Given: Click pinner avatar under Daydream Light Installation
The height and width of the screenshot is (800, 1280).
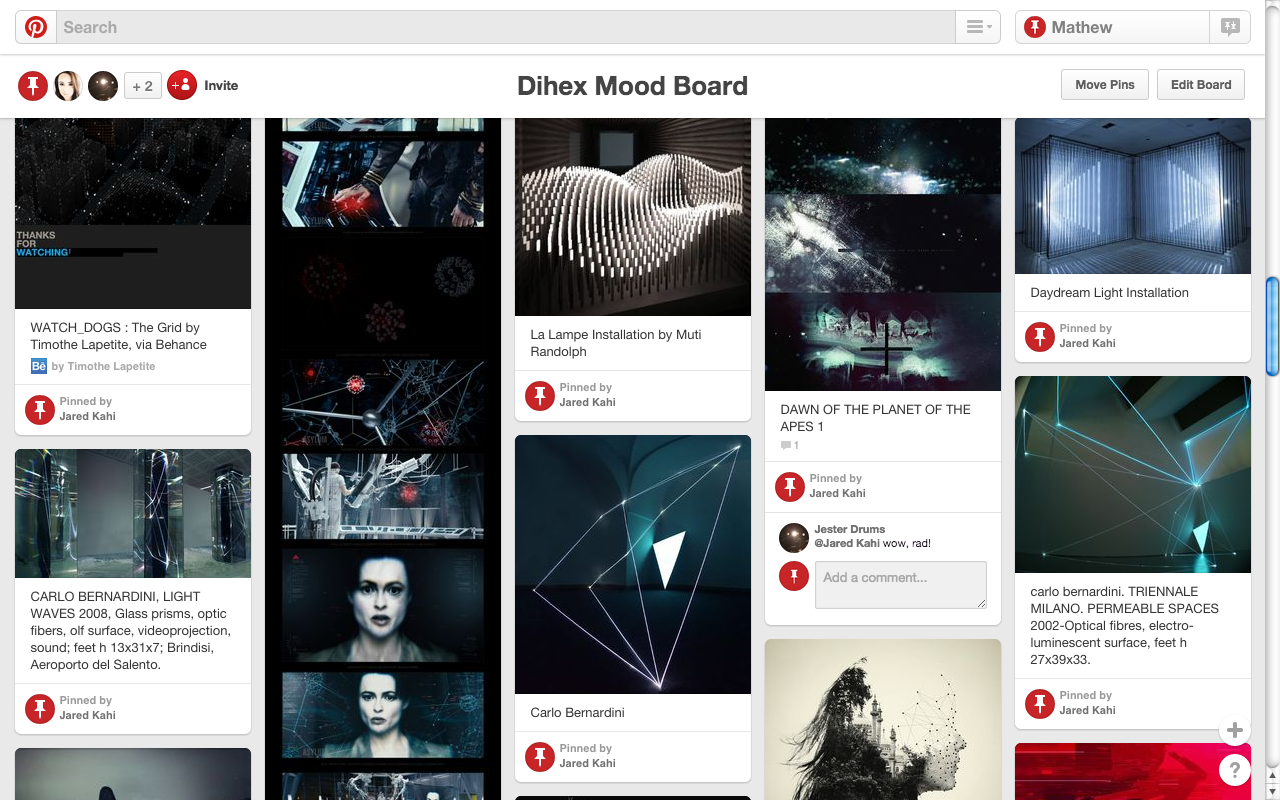Looking at the screenshot, I should pyautogui.click(x=1040, y=336).
